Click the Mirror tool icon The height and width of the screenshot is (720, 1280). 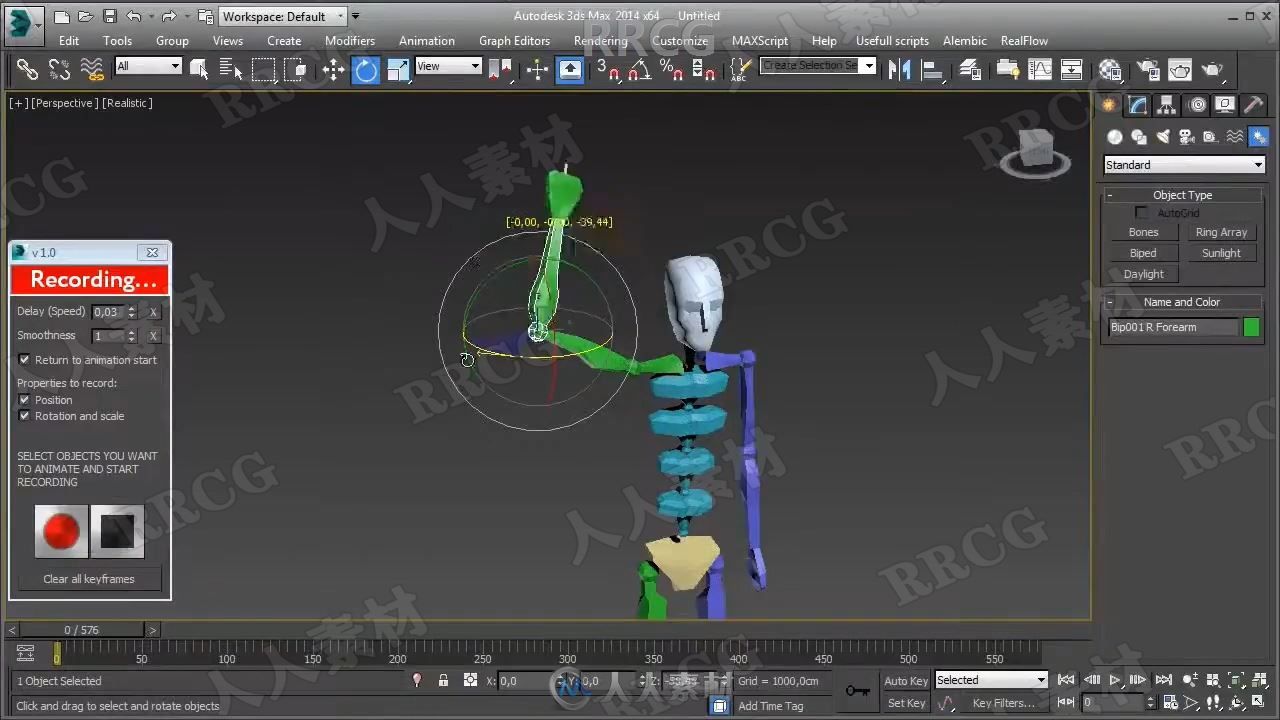pos(899,69)
